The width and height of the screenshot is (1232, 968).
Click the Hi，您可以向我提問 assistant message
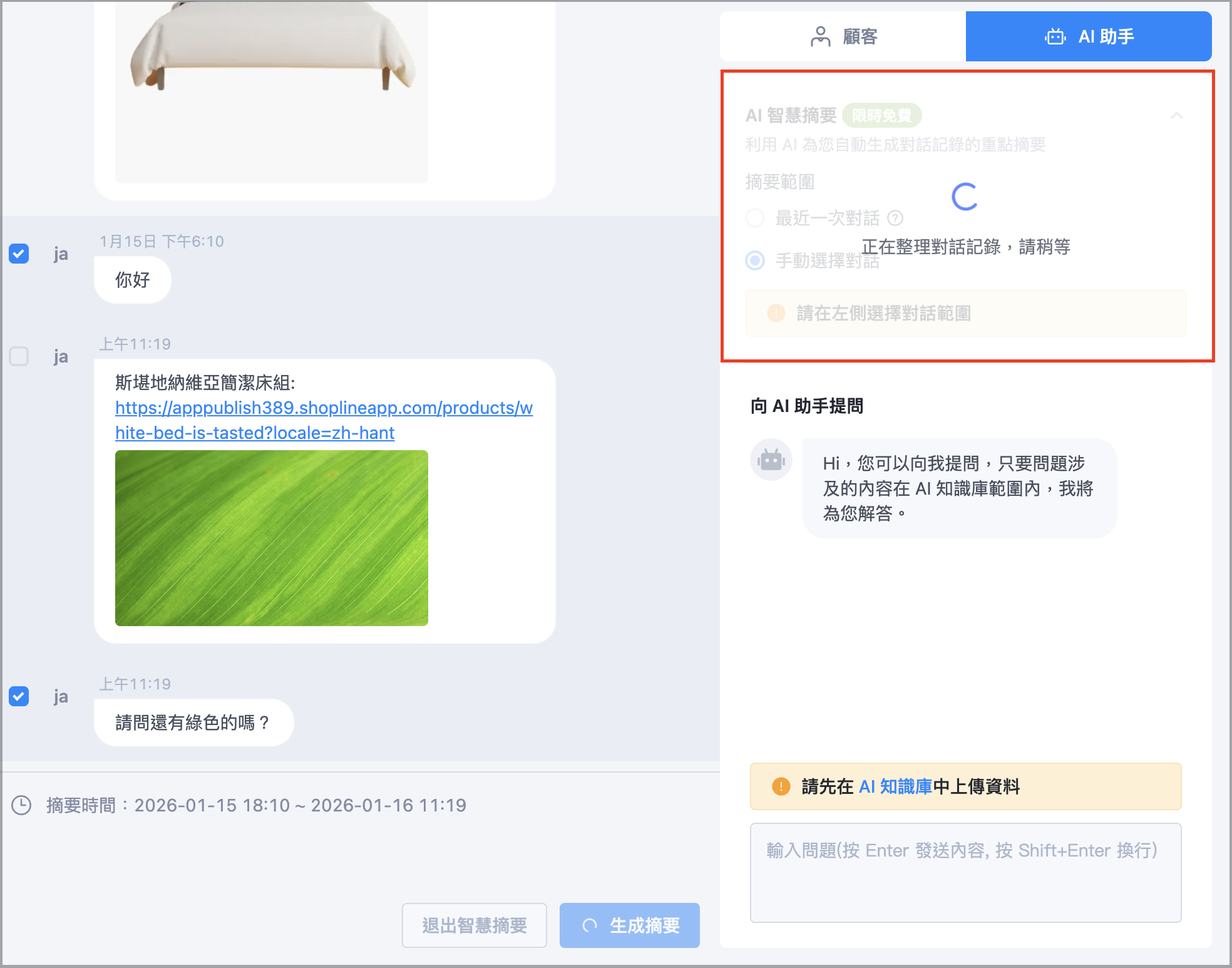(960, 488)
